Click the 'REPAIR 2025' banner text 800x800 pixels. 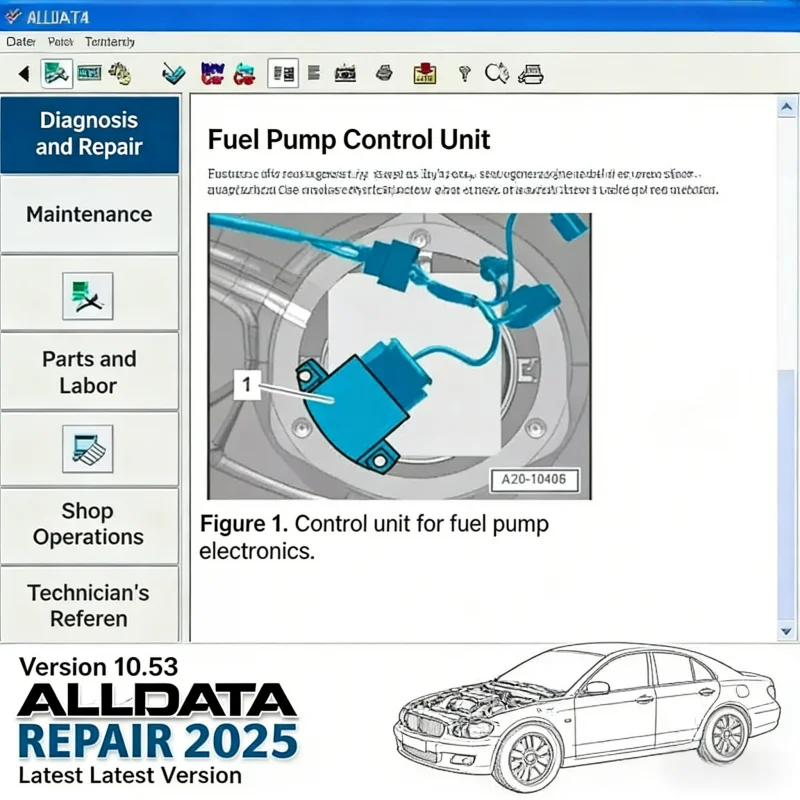(x=158, y=741)
